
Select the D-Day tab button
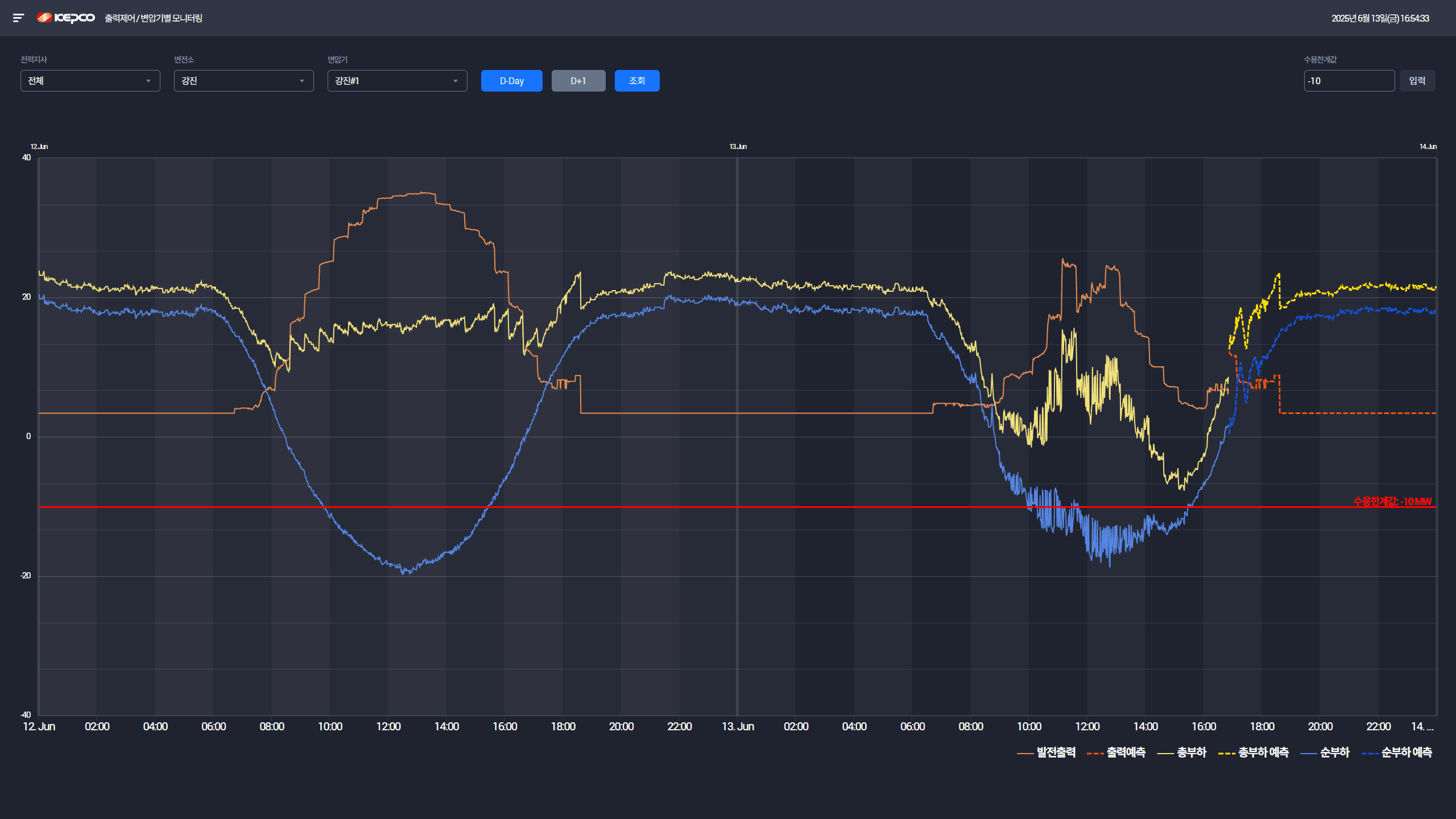point(511,81)
